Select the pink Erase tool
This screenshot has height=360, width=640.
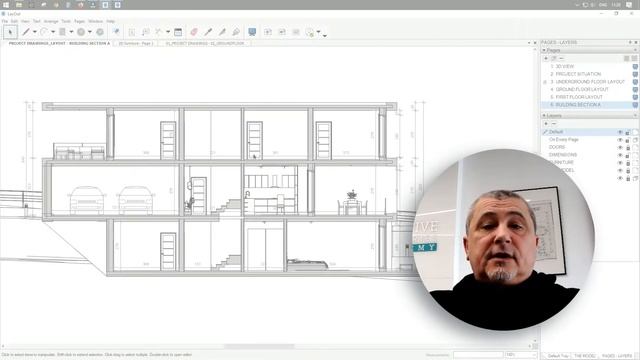194,32
